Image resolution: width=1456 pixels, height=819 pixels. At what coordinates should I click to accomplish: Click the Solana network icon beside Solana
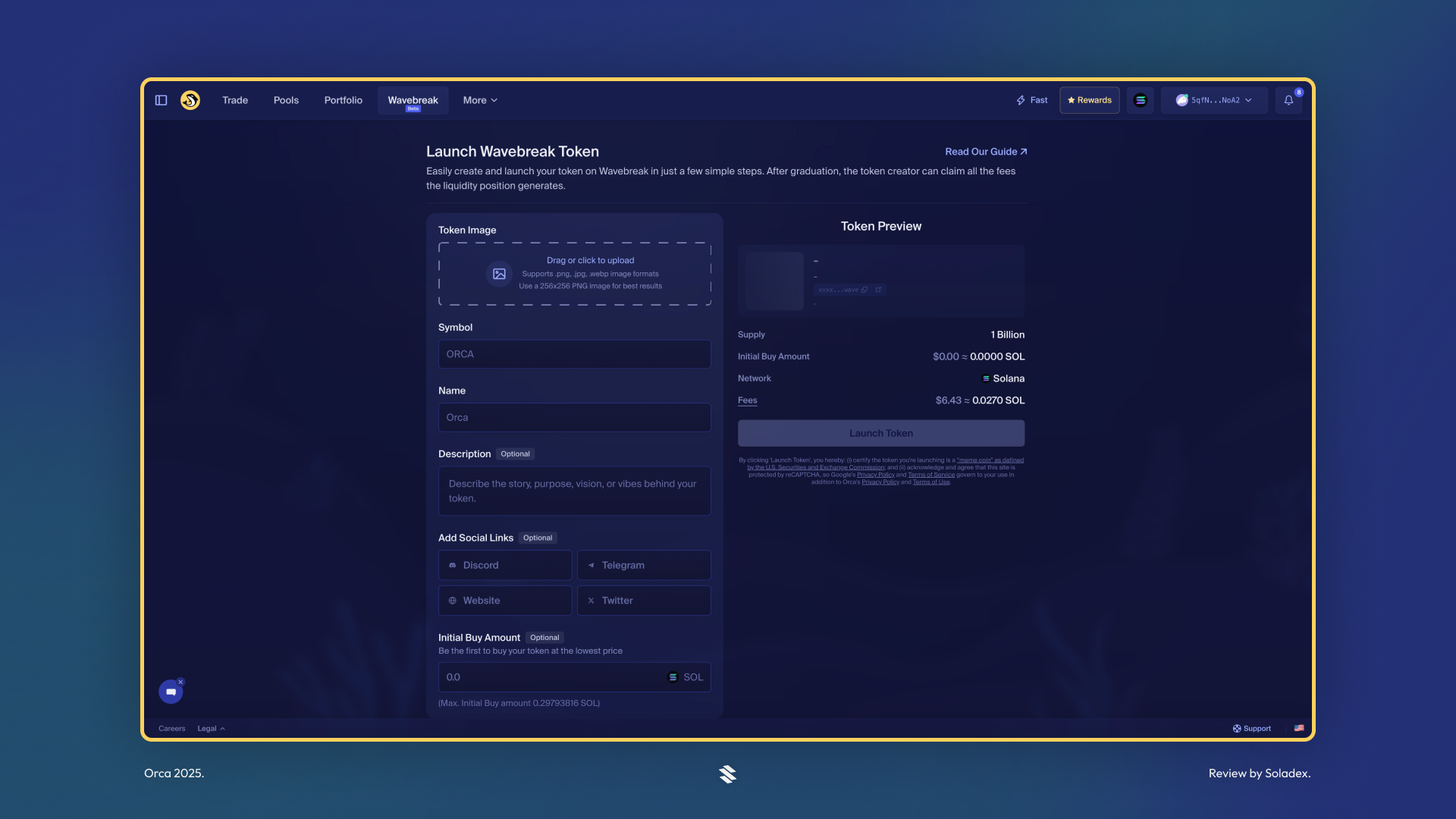[x=986, y=378]
